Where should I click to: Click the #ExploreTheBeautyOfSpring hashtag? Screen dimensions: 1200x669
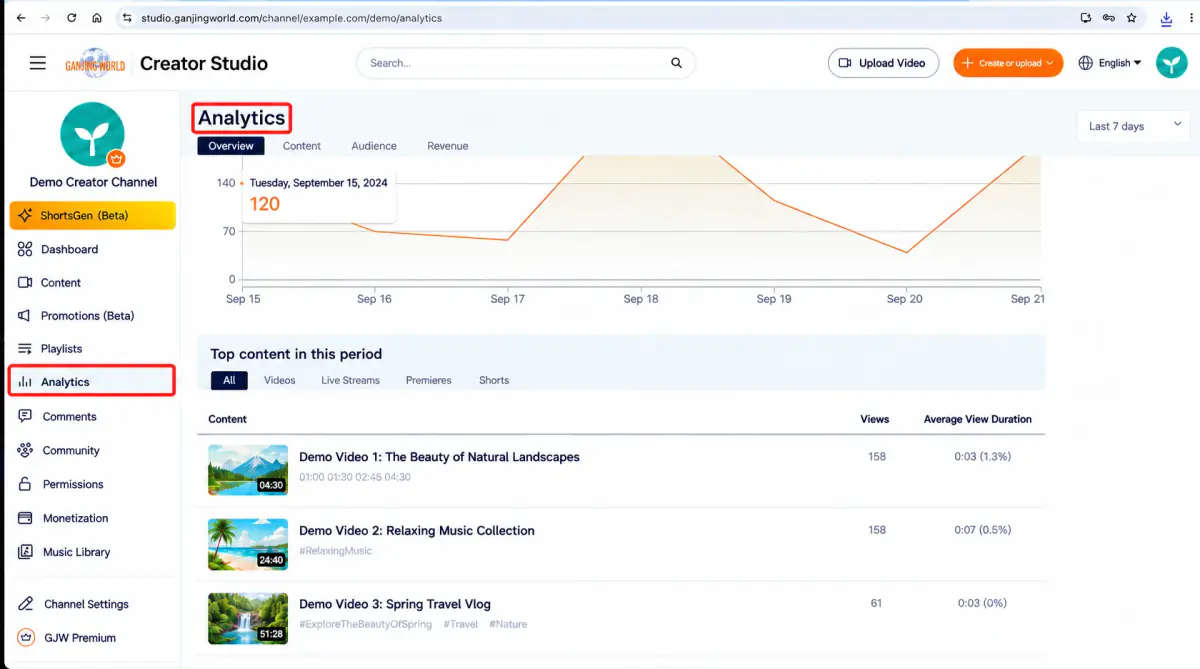(x=366, y=624)
